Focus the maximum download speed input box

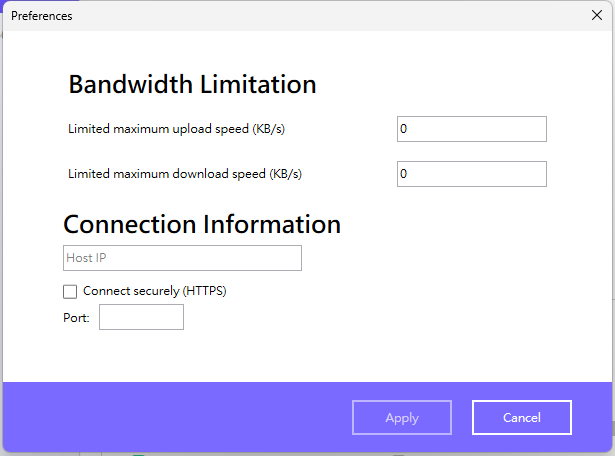coord(471,174)
